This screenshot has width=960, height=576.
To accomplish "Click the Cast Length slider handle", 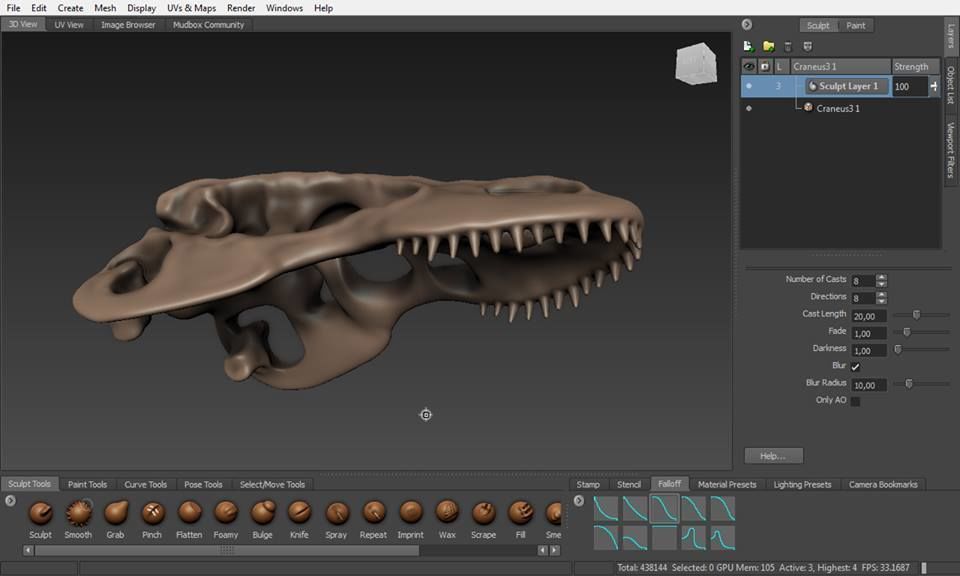I will (917, 315).
